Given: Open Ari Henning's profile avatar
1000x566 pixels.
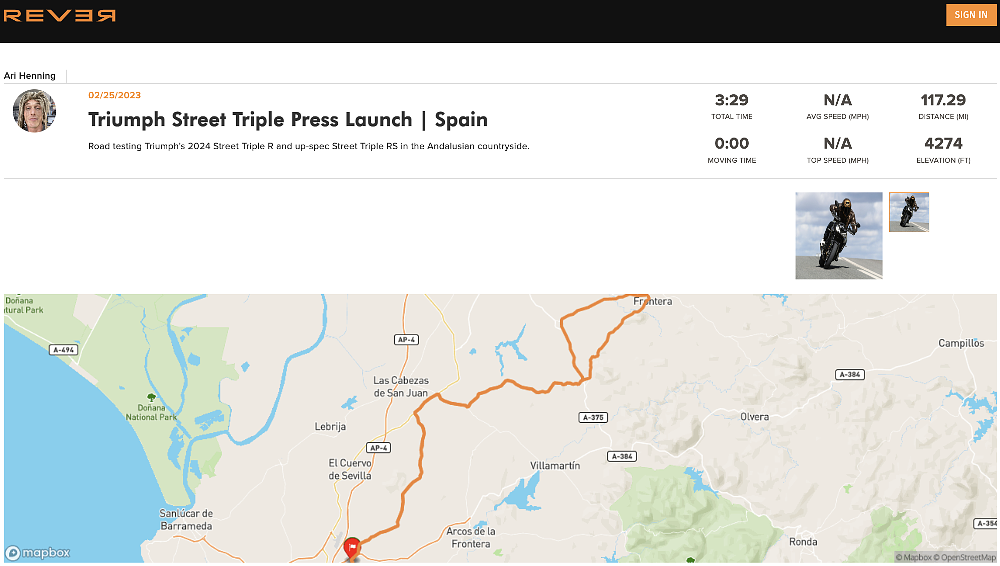Looking at the screenshot, I should (34, 110).
